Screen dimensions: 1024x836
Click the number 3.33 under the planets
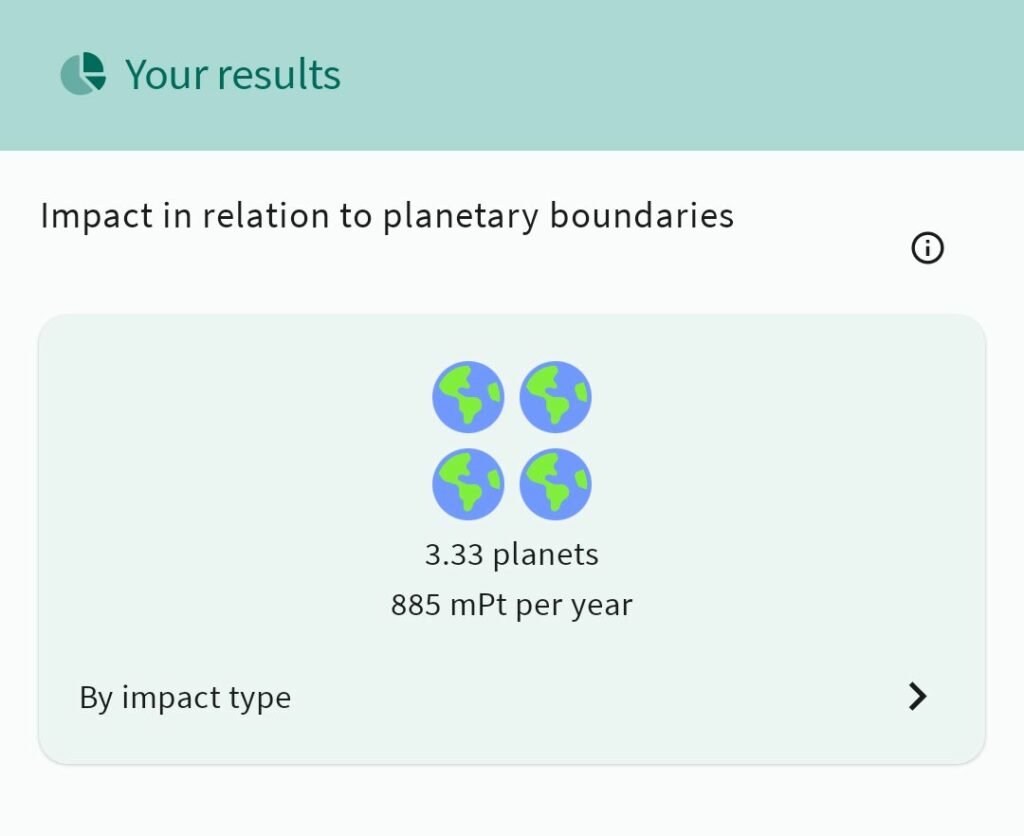pyautogui.click(x=454, y=554)
